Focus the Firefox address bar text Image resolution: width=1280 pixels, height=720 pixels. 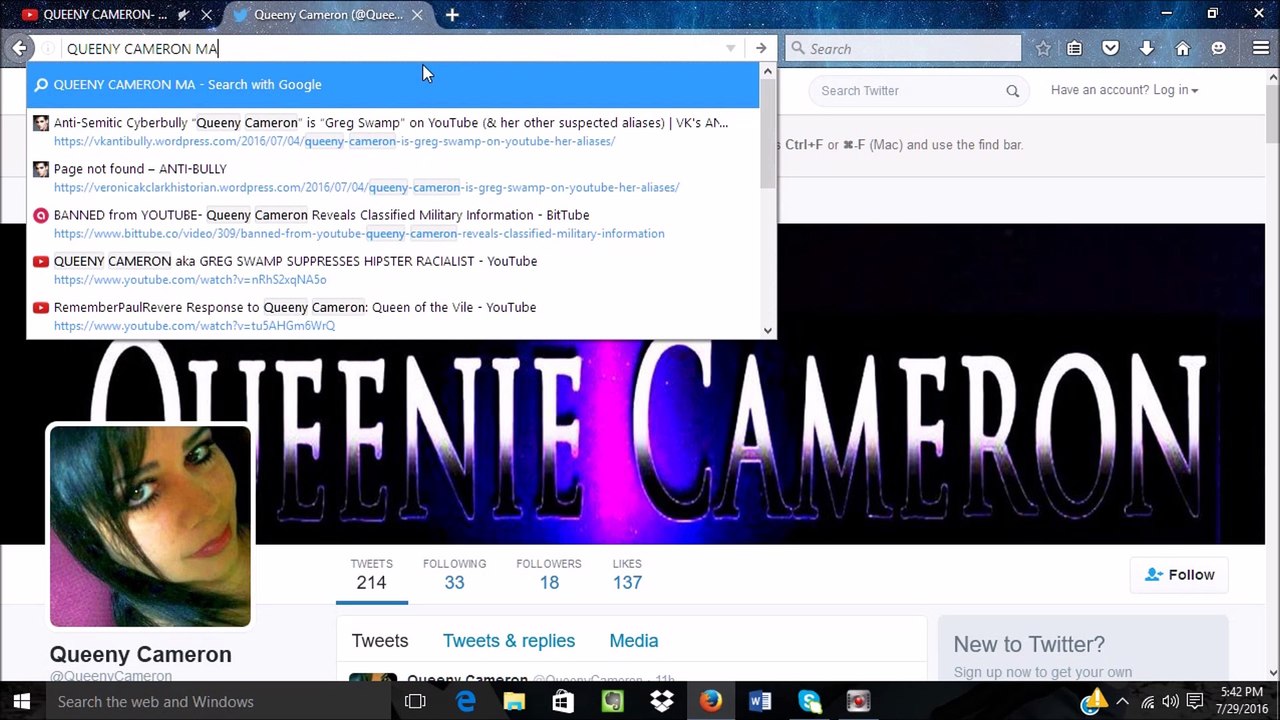[390, 48]
